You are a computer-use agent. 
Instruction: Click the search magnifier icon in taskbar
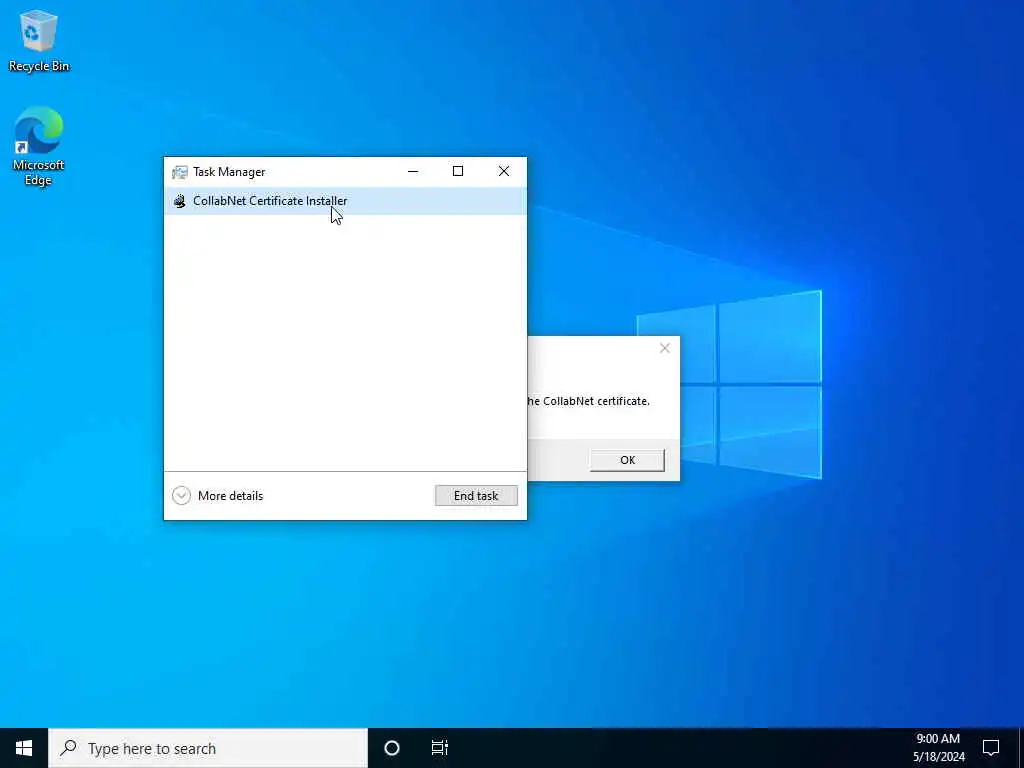[x=68, y=747]
